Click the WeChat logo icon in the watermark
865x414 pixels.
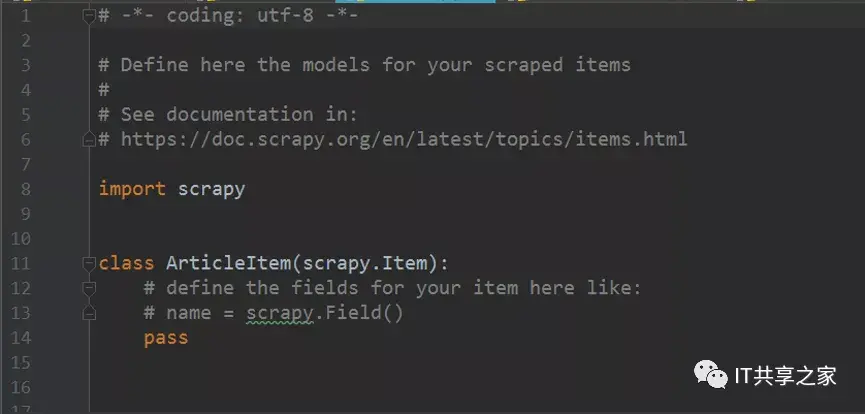pos(711,375)
